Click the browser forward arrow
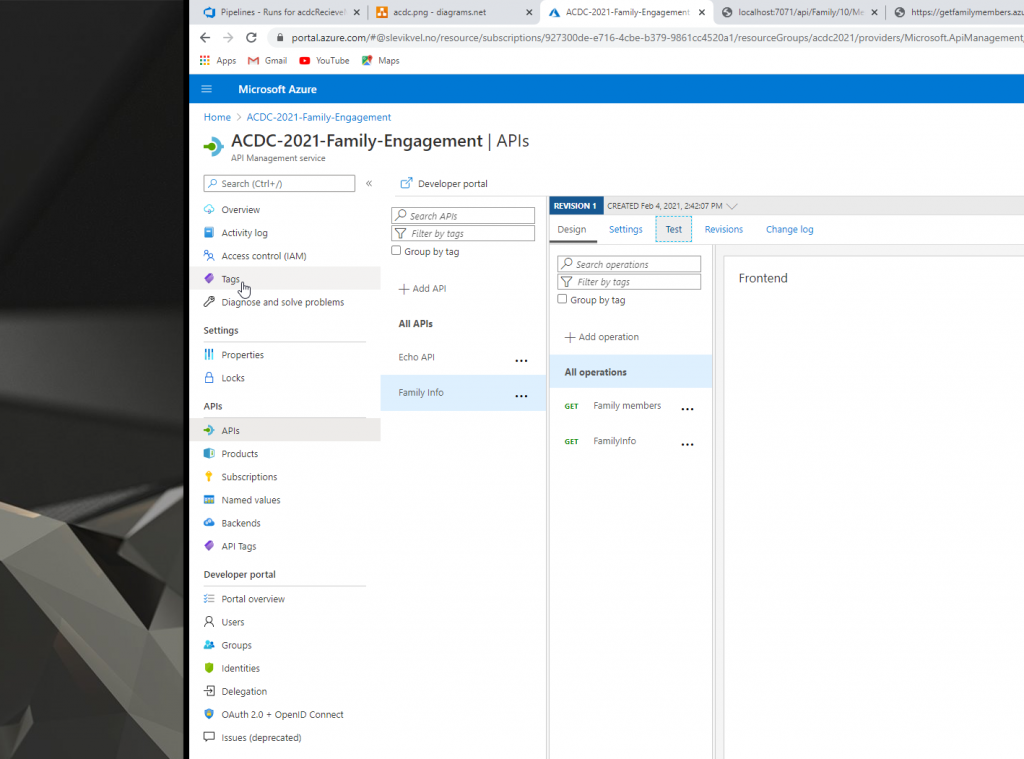1024x759 pixels. pyautogui.click(x=228, y=38)
